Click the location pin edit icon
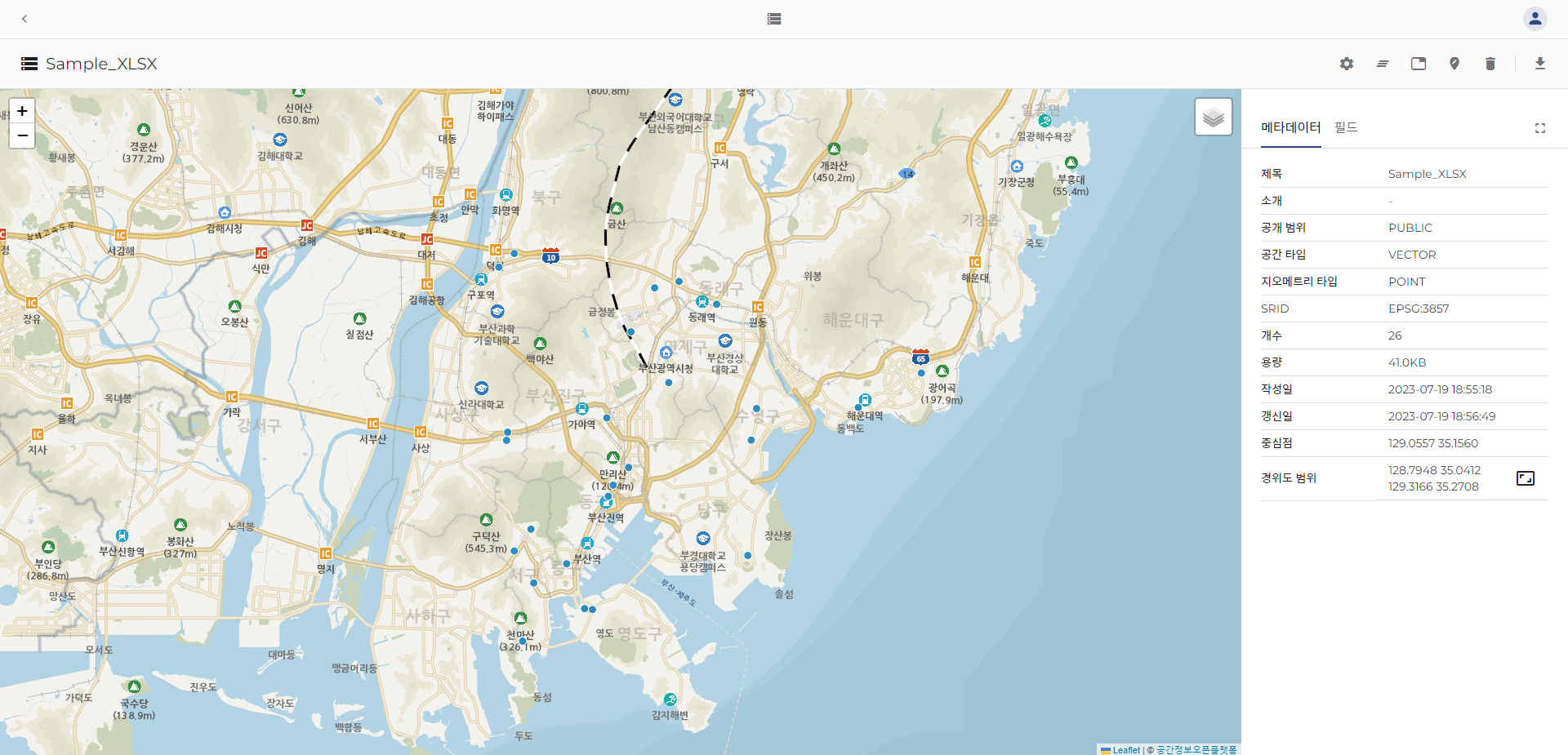1568x755 pixels. [x=1454, y=64]
